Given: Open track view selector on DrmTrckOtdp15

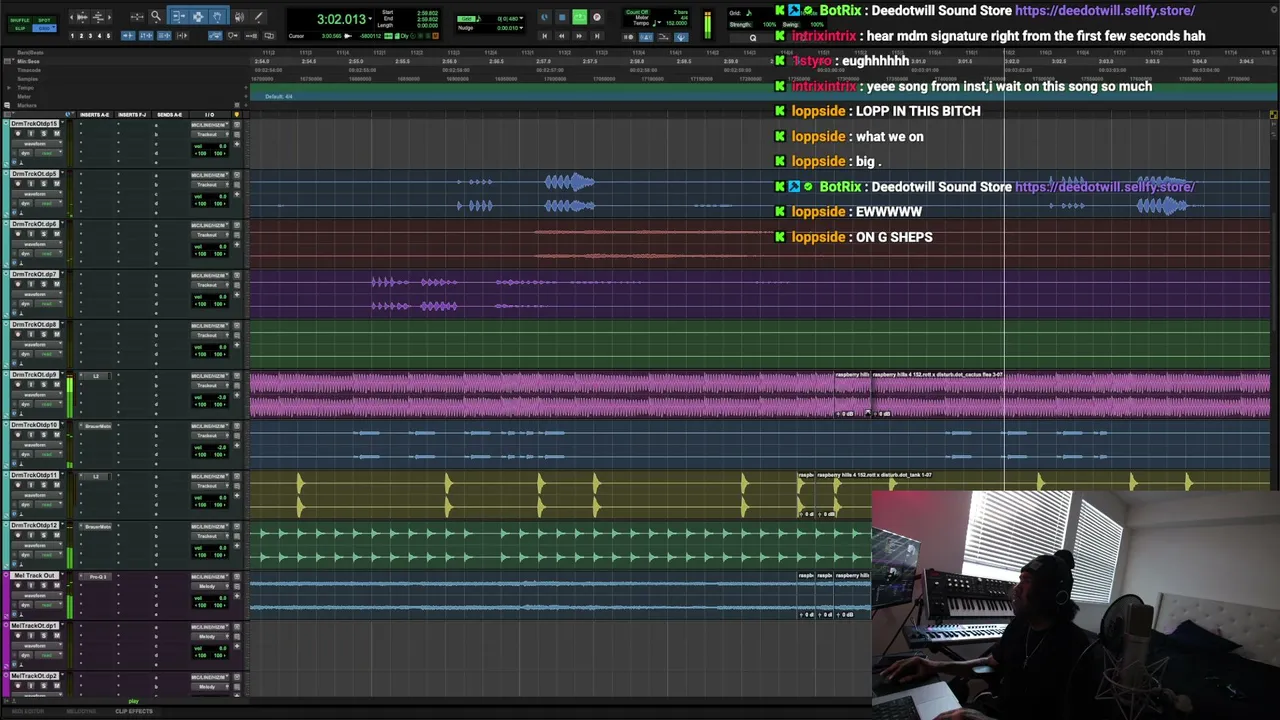Looking at the screenshot, I should [37, 144].
